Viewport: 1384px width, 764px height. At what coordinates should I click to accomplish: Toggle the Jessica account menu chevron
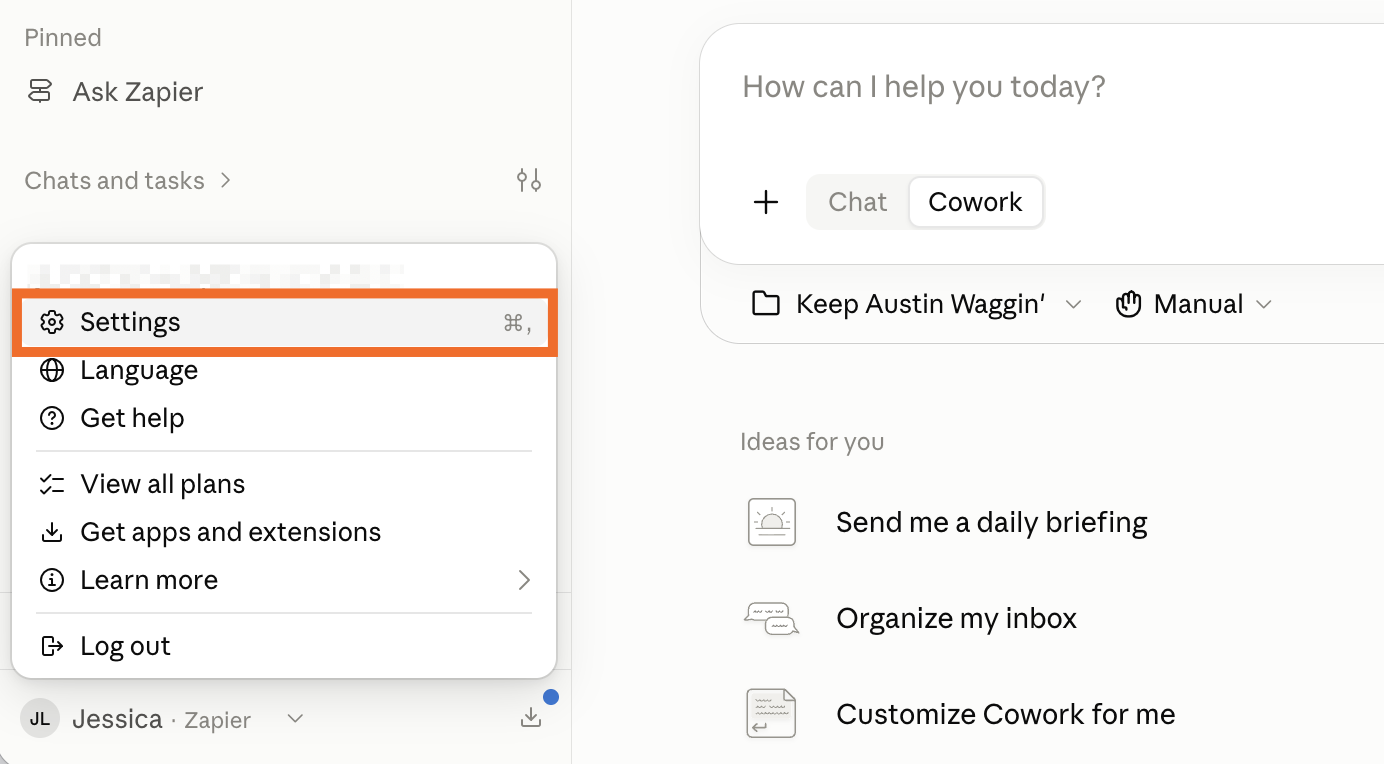295,719
